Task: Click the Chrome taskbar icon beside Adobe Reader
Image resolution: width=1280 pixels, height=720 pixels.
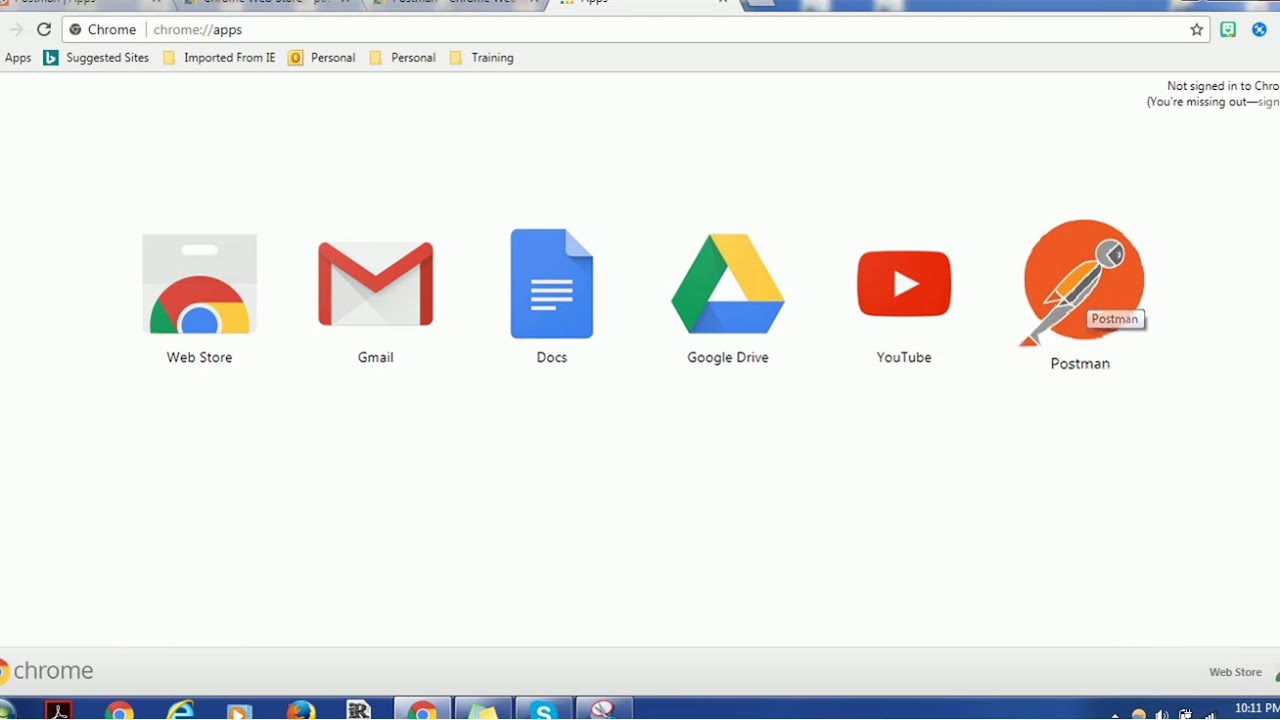Action: pos(120,711)
